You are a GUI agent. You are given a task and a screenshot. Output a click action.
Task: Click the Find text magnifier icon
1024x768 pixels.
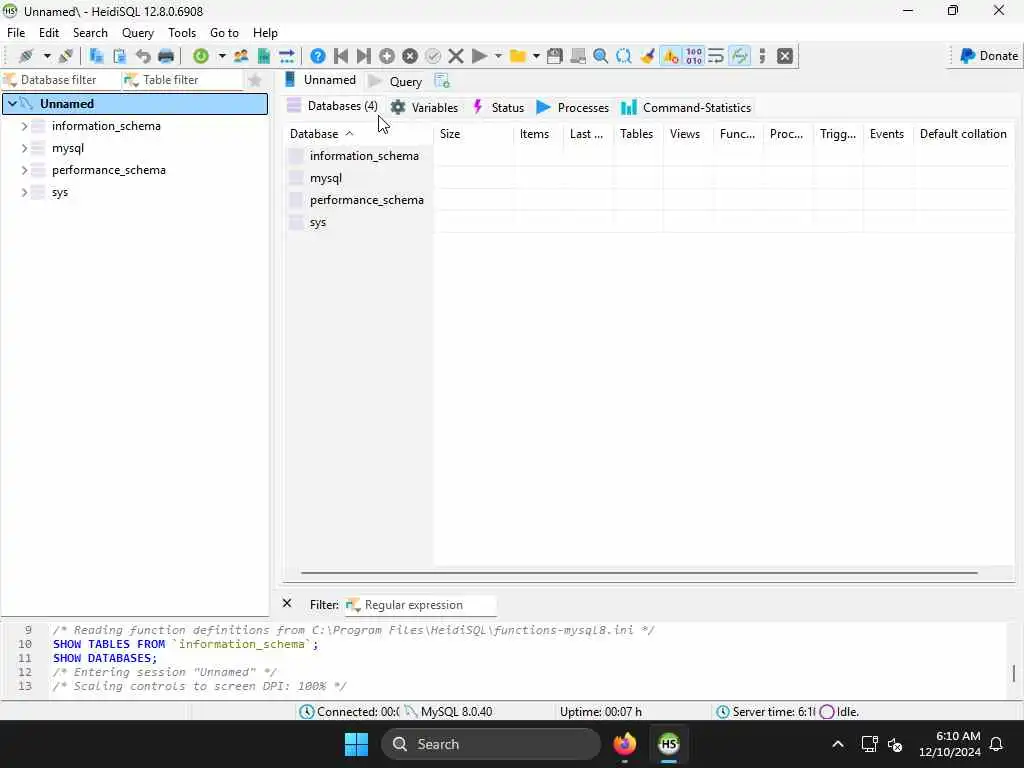point(601,56)
